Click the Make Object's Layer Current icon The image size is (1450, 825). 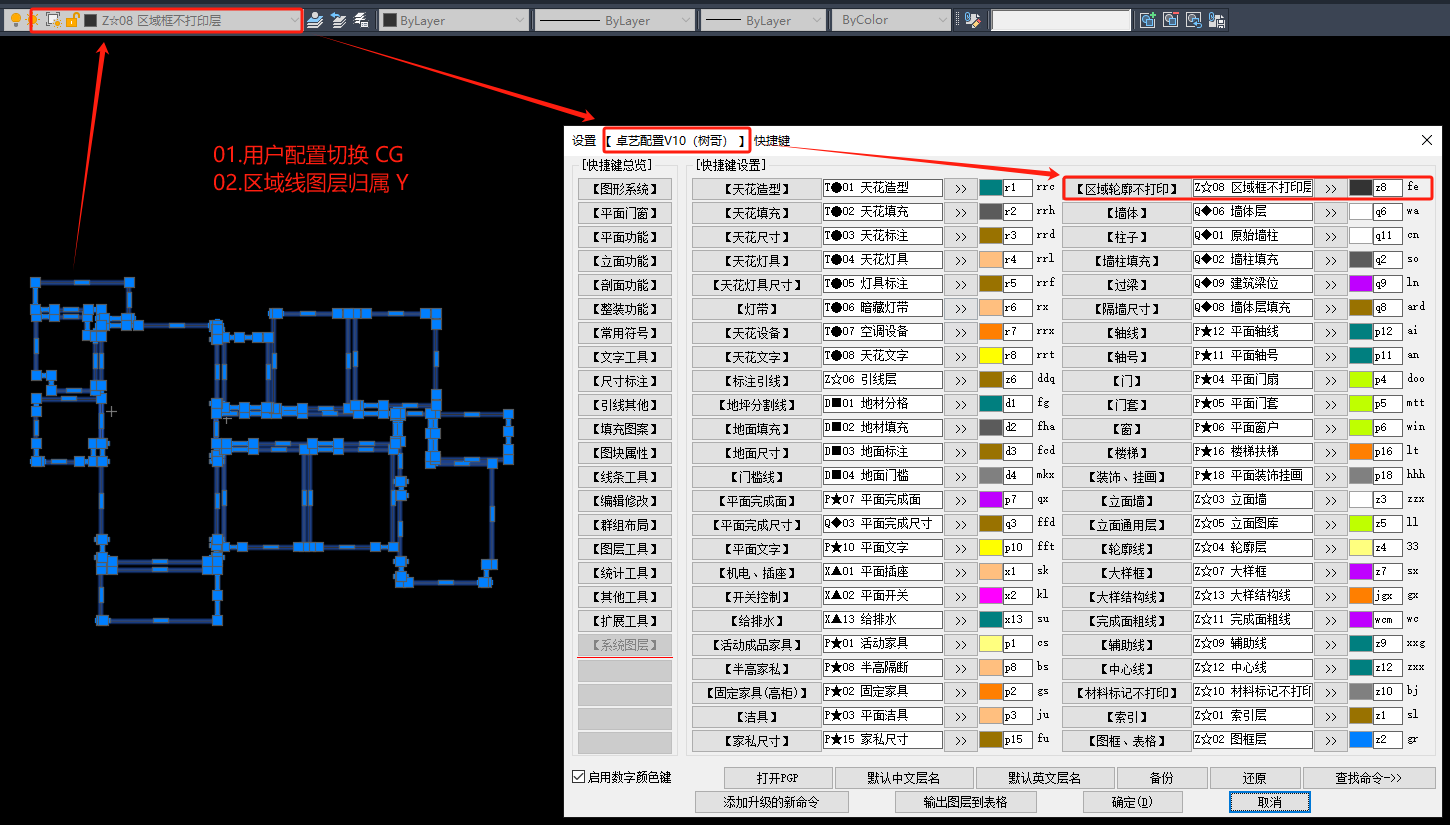point(315,20)
